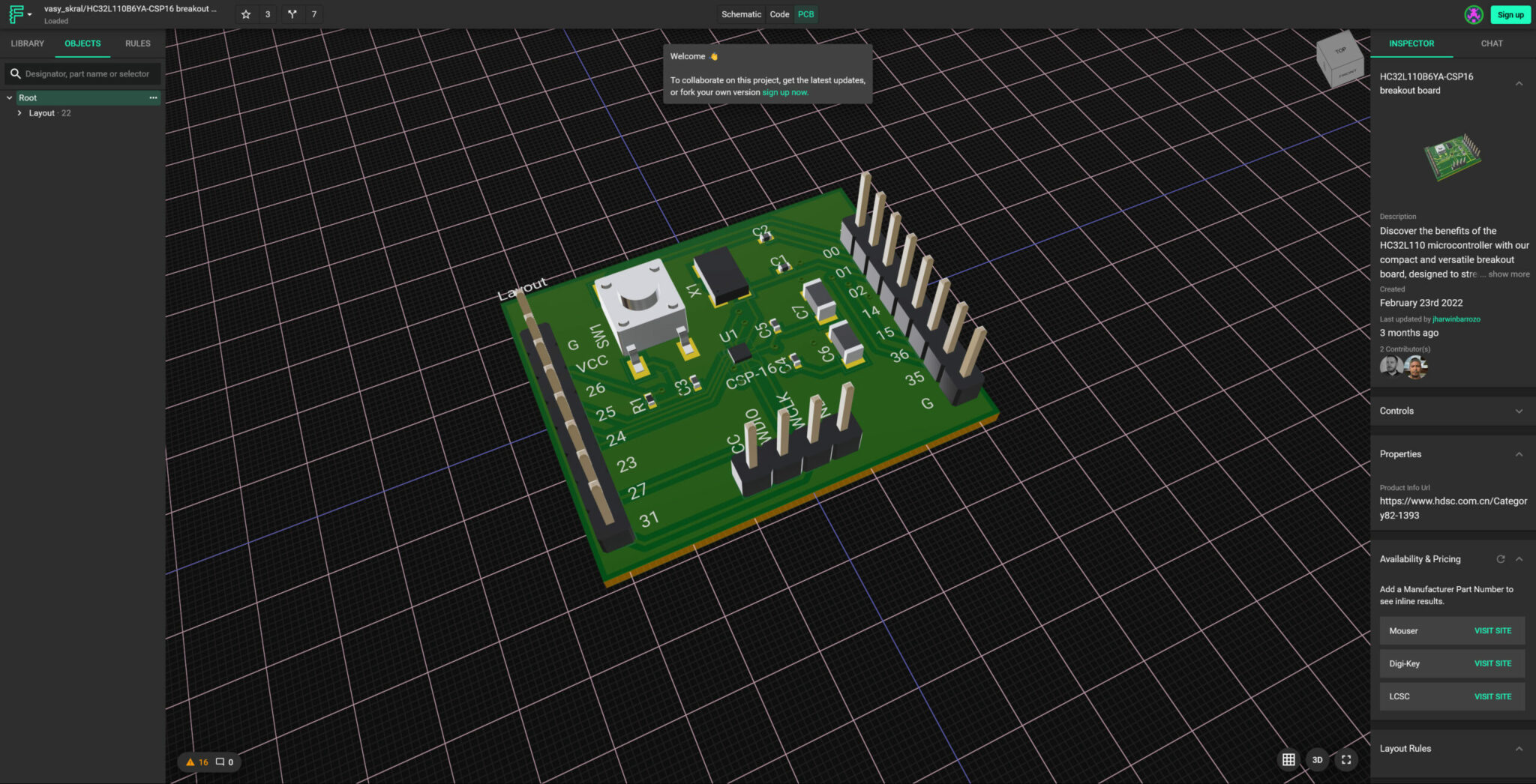1536x784 pixels.
Task: Click the warnings indicator showing 16
Action: coord(198,762)
